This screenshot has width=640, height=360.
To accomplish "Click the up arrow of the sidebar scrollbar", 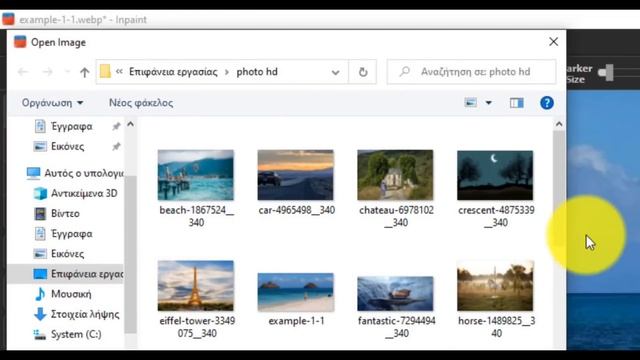I will (130, 124).
